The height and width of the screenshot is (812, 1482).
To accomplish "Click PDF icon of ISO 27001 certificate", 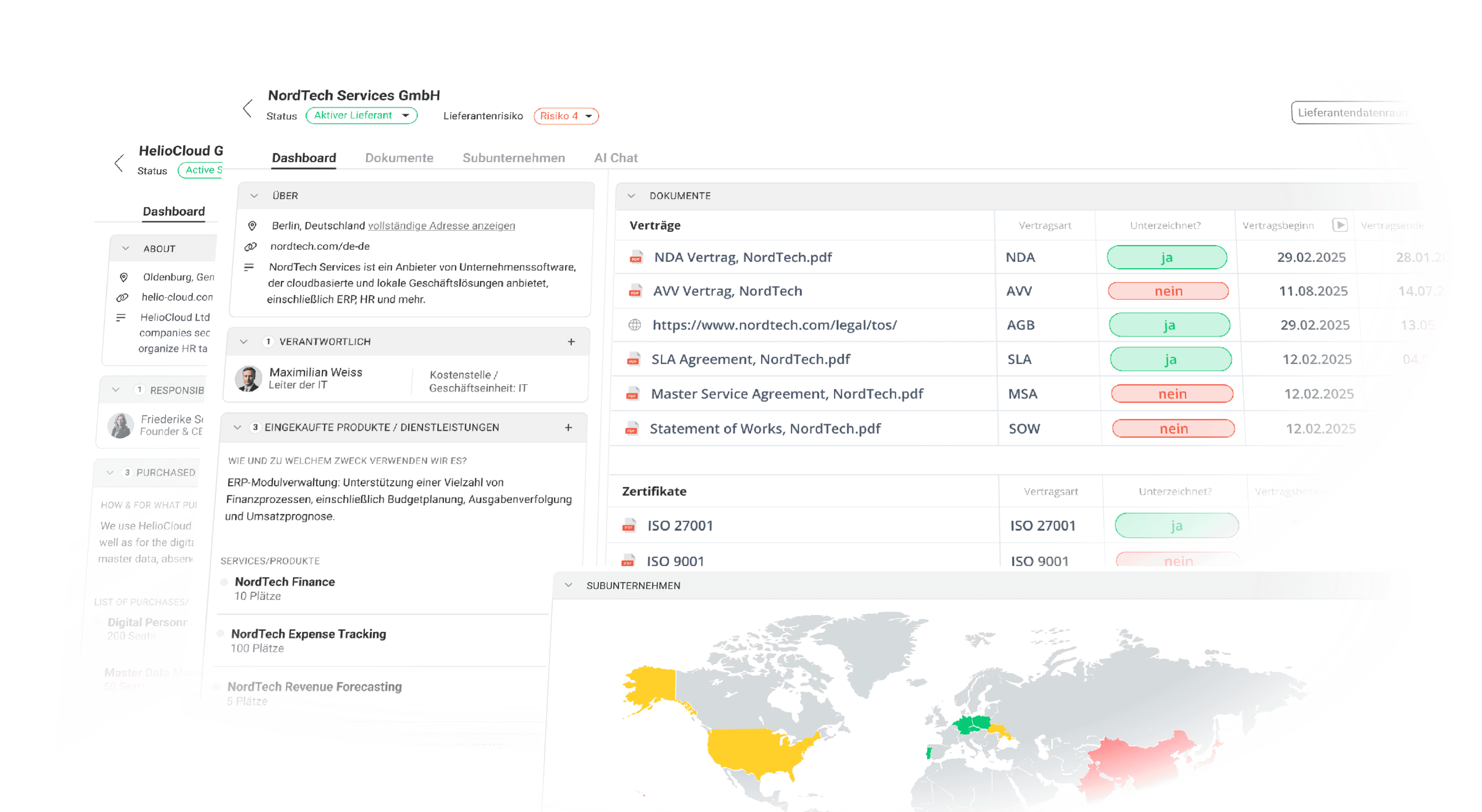I will (629, 526).
